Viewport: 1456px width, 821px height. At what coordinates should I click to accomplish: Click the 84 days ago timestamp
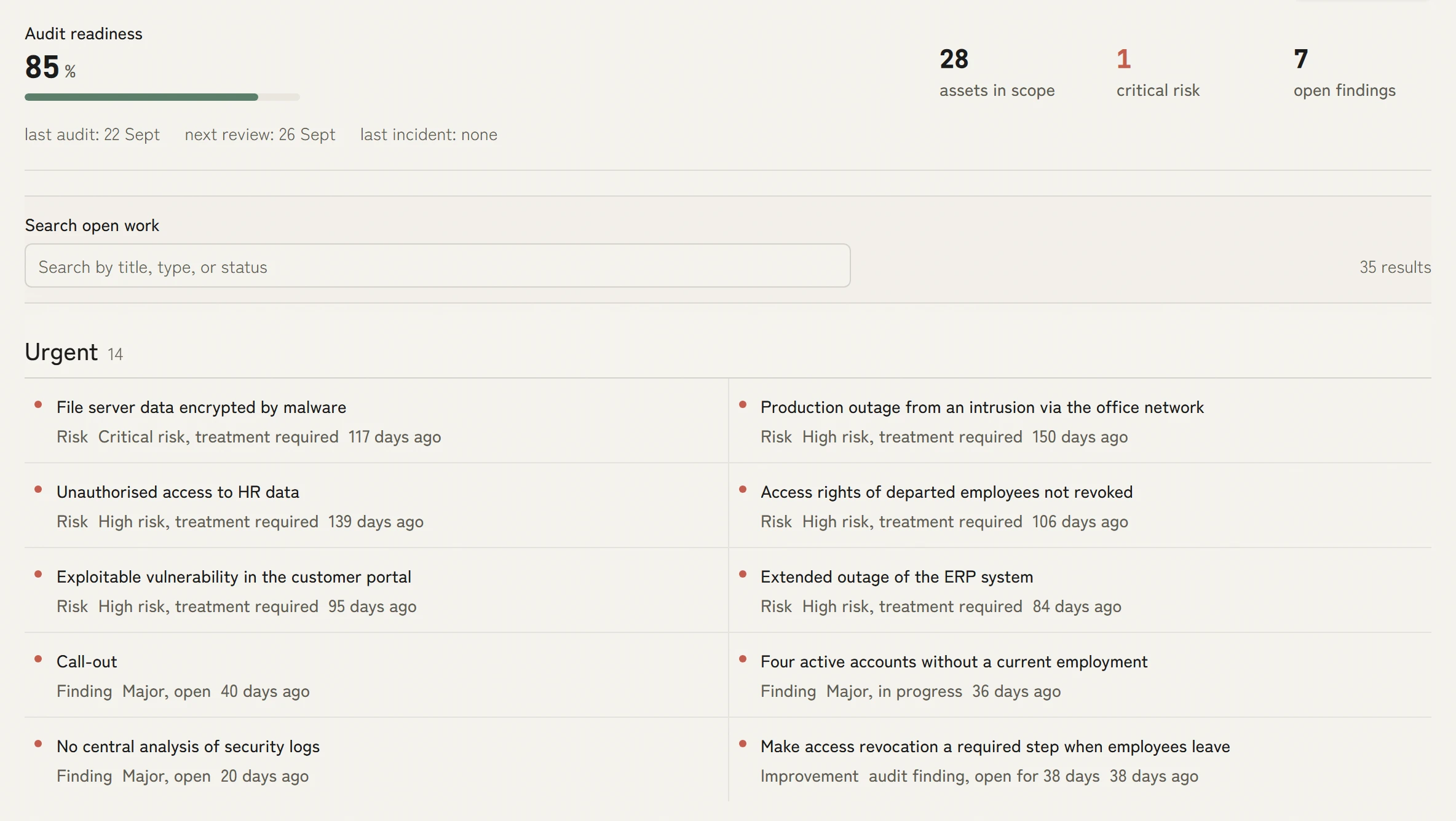click(1077, 607)
